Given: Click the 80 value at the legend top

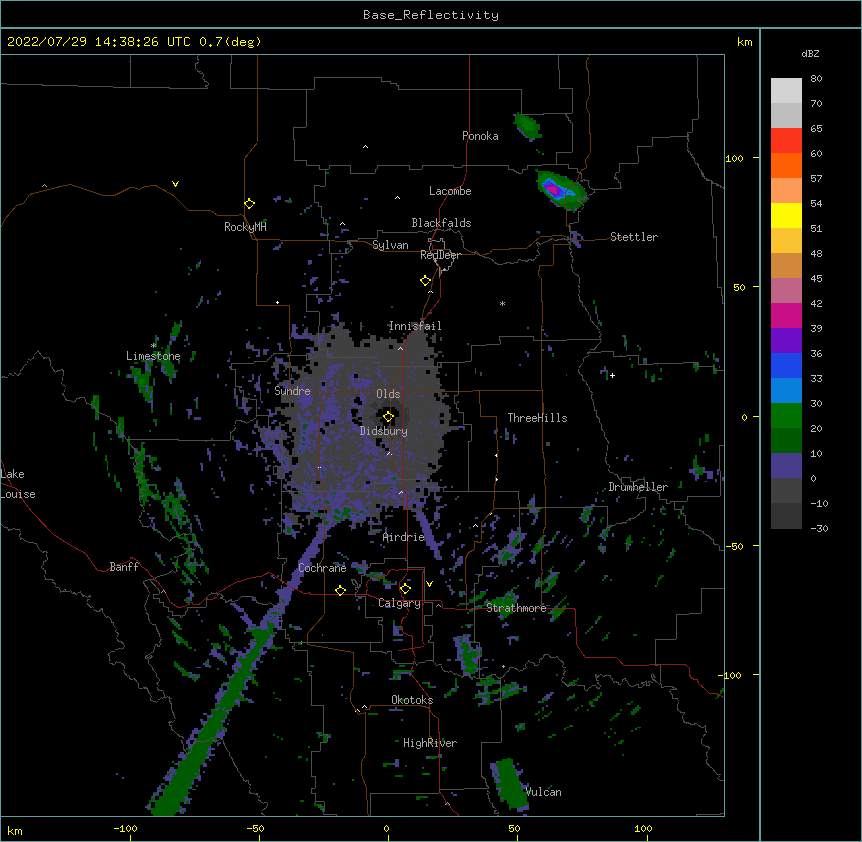Looking at the screenshot, I should point(816,79).
